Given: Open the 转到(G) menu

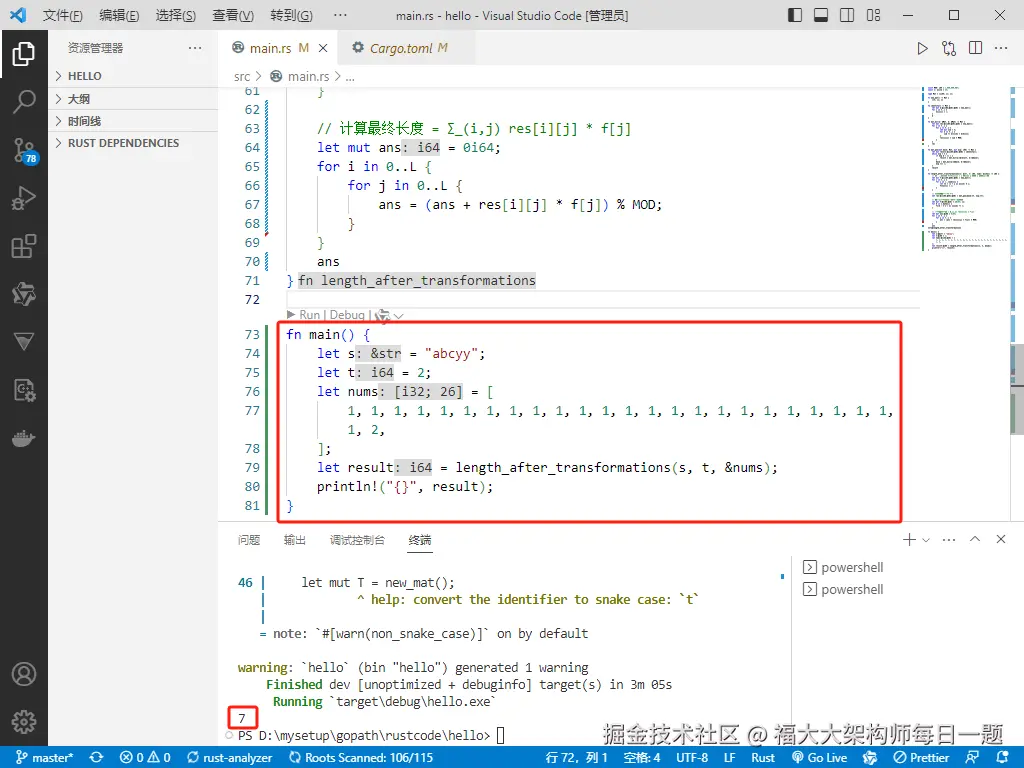Looking at the screenshot, I should tap(291, 15).
